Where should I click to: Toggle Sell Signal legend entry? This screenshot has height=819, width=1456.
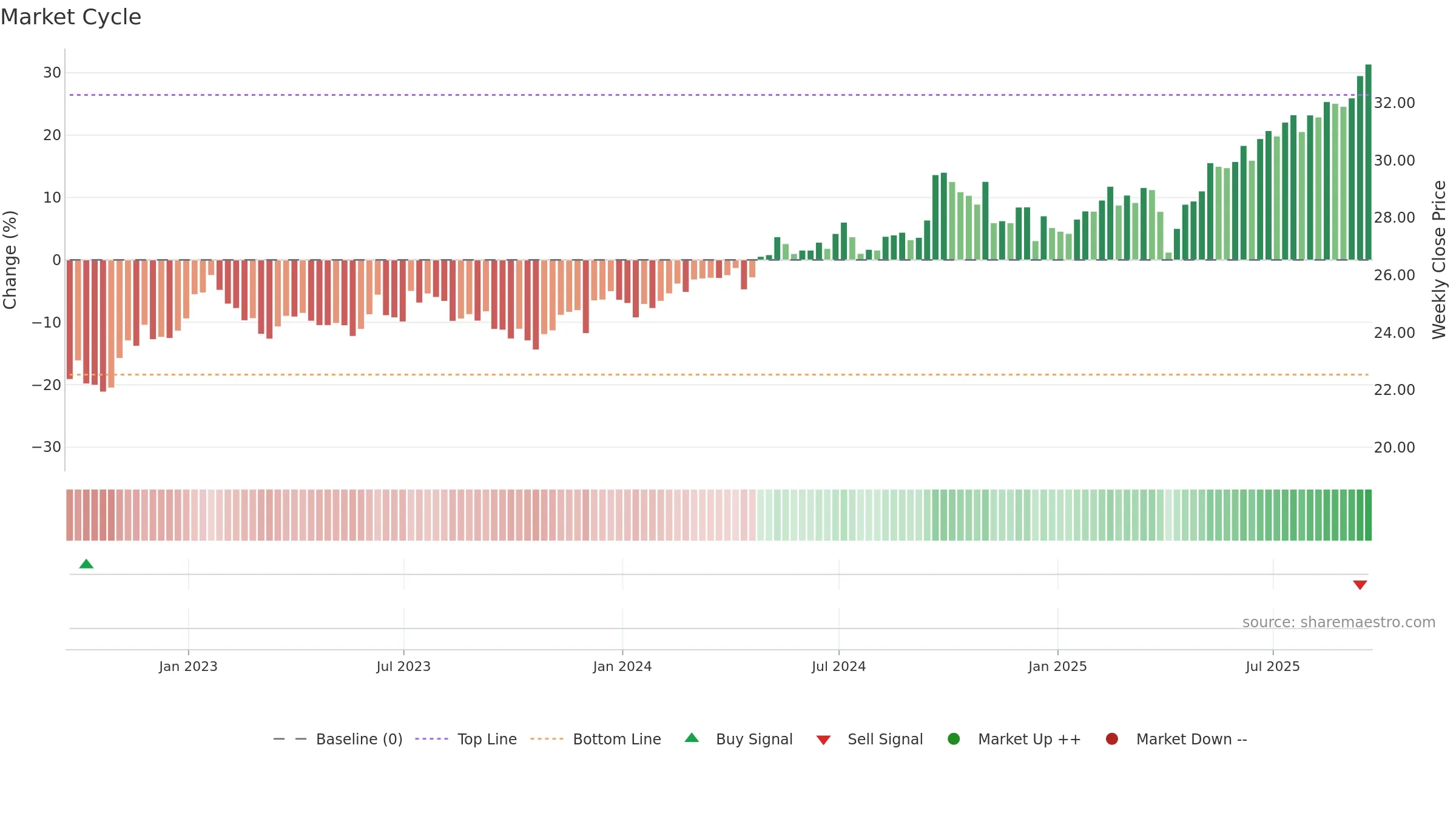coord(869,739)
